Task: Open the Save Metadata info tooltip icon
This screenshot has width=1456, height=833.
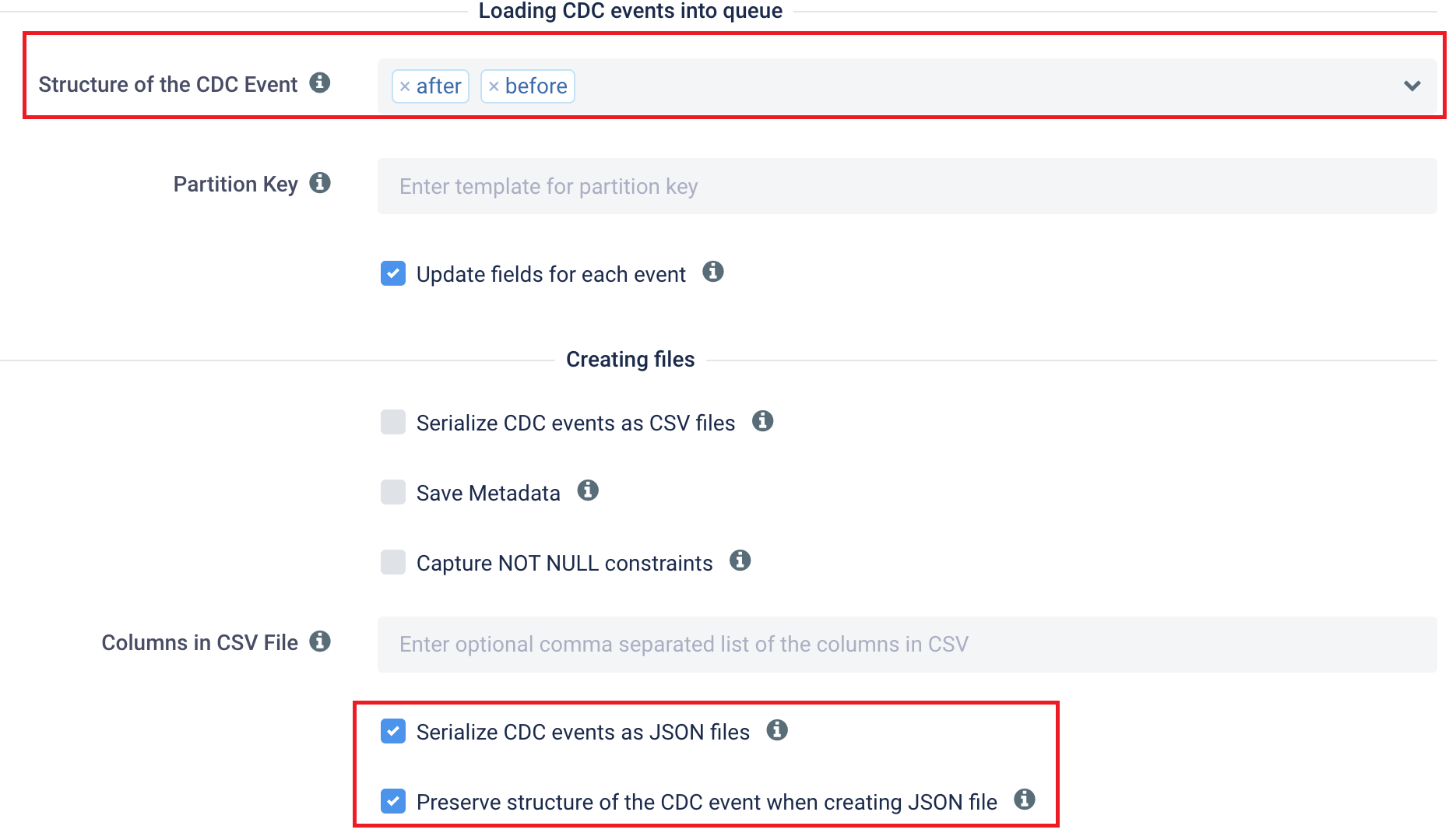Action: click(x=588, y=490)
